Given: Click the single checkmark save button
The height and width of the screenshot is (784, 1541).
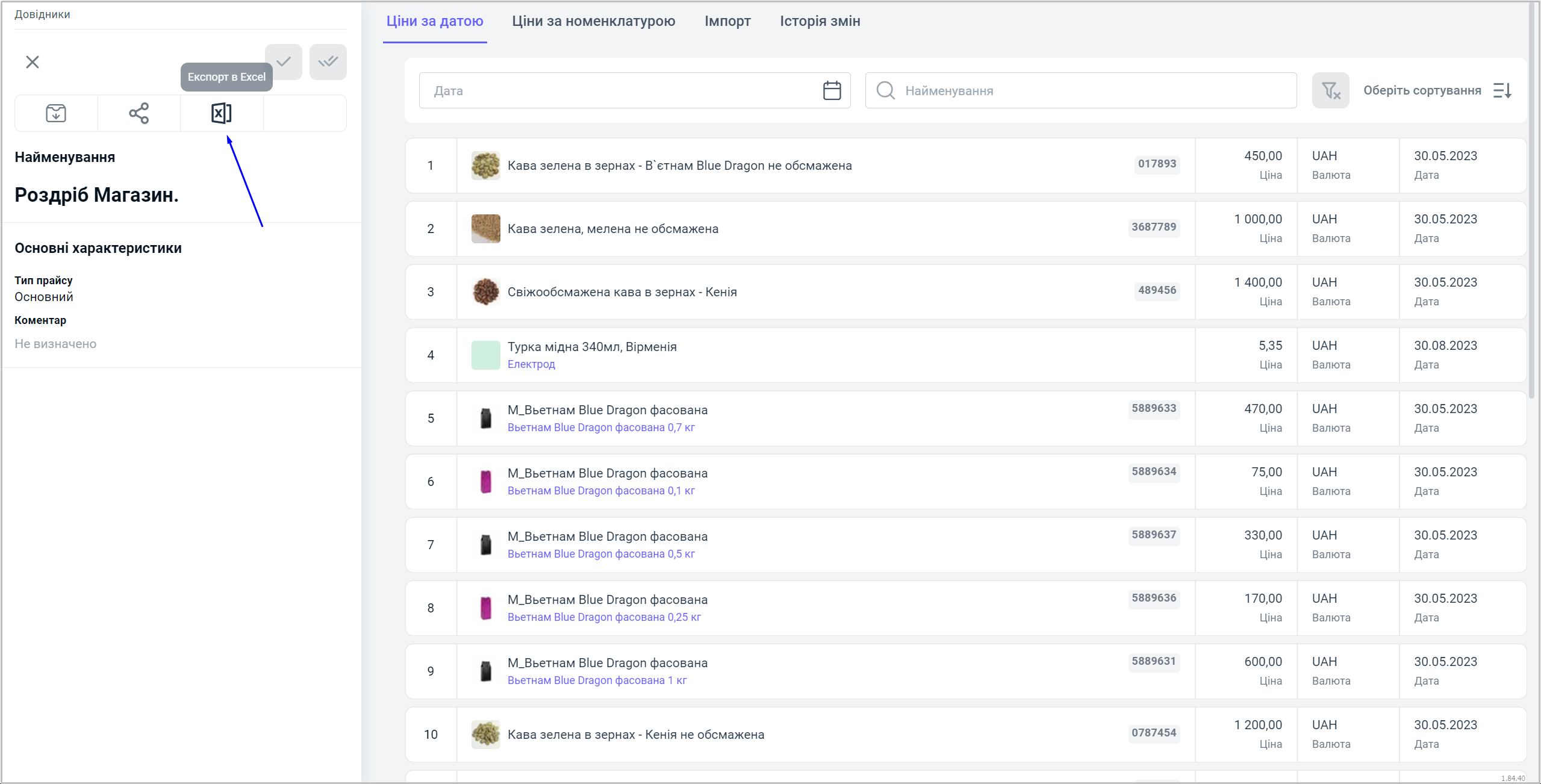Looking at the screenshot, I should [284, 61].
